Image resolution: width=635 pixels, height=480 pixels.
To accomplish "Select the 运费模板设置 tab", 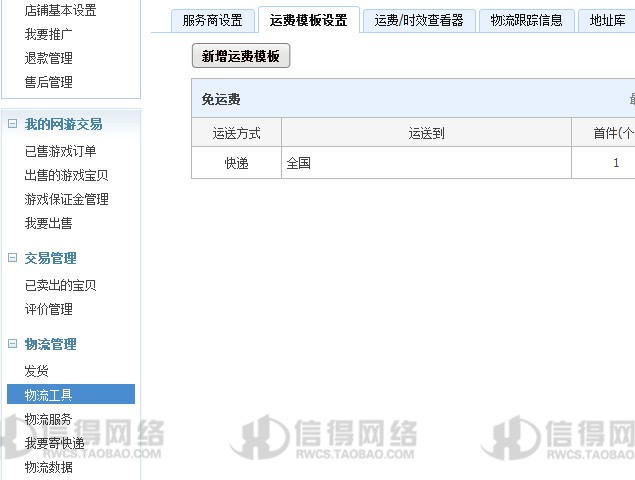I will tap(308, 20).
